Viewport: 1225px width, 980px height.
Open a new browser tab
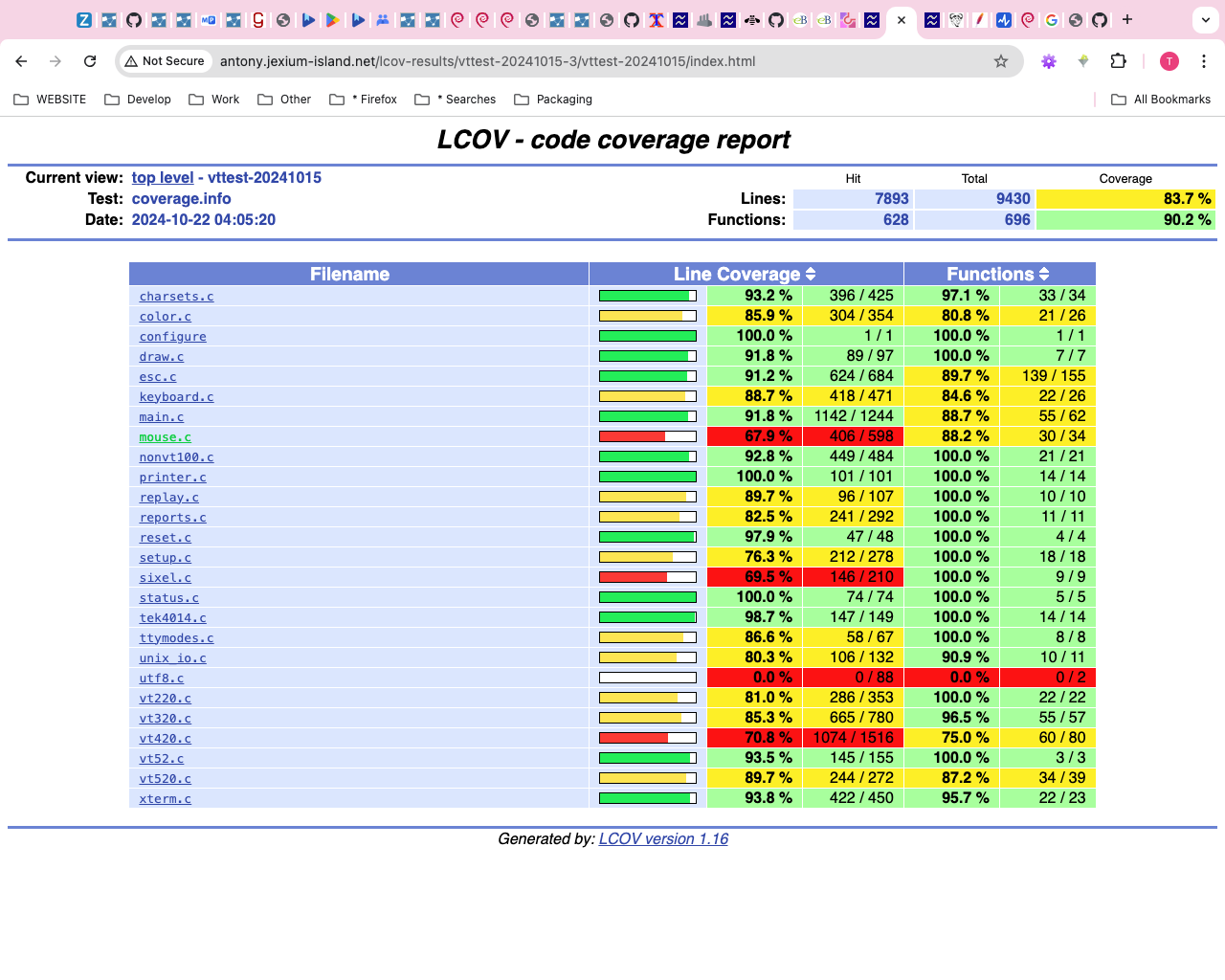pos(1127,19)
